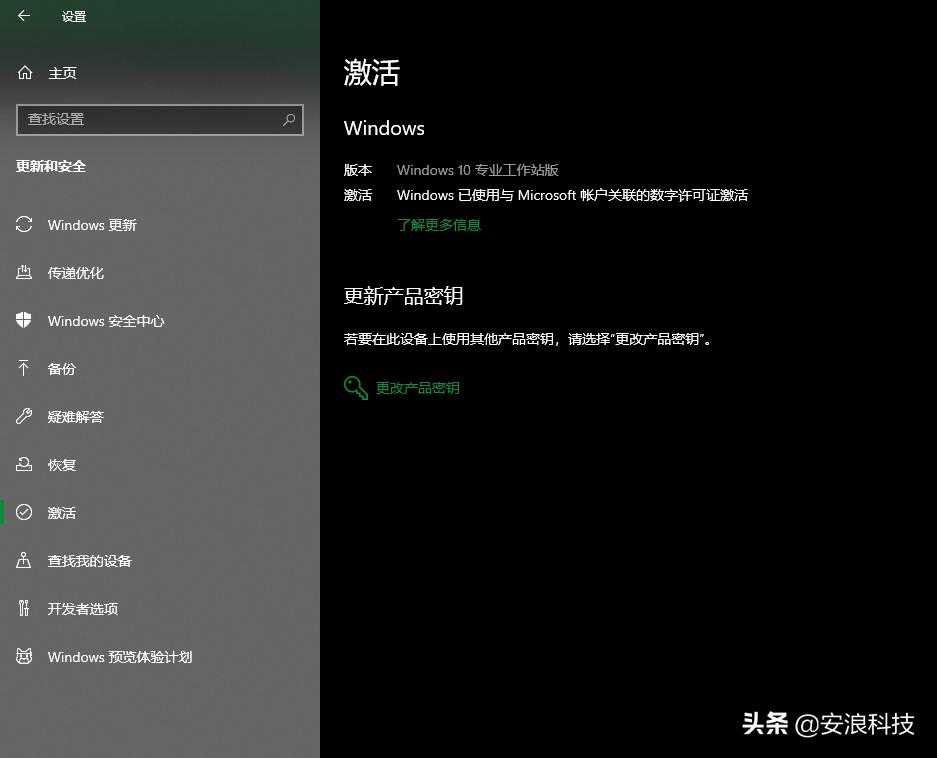This screenshot has width=937, height=758.
Task: Select the Windows 更新 refresh icon
Action: pos(24,225)
